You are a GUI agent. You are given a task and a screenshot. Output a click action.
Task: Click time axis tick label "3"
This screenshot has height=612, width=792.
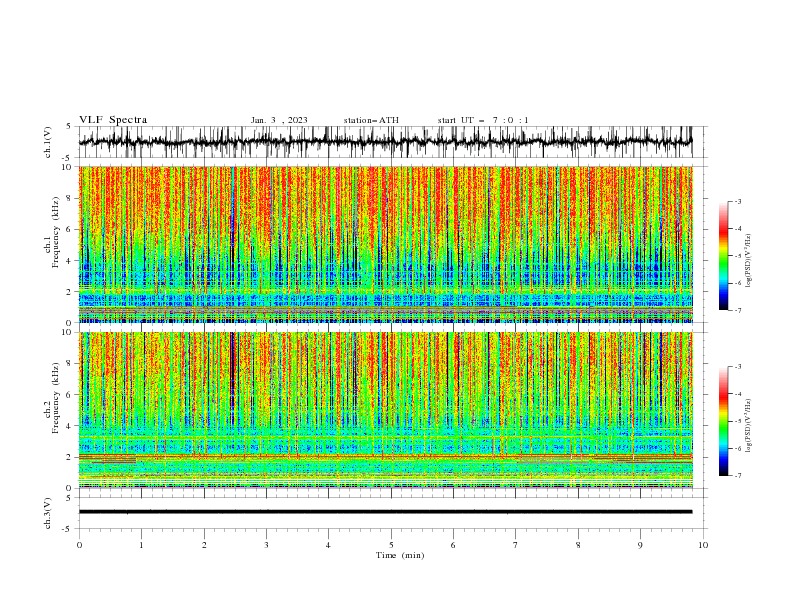(x=266, y=545)
